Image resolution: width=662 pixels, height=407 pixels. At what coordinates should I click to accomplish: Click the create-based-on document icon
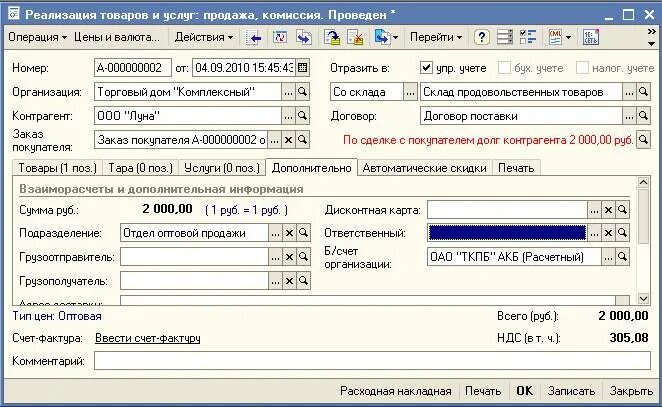click(382, 38)
